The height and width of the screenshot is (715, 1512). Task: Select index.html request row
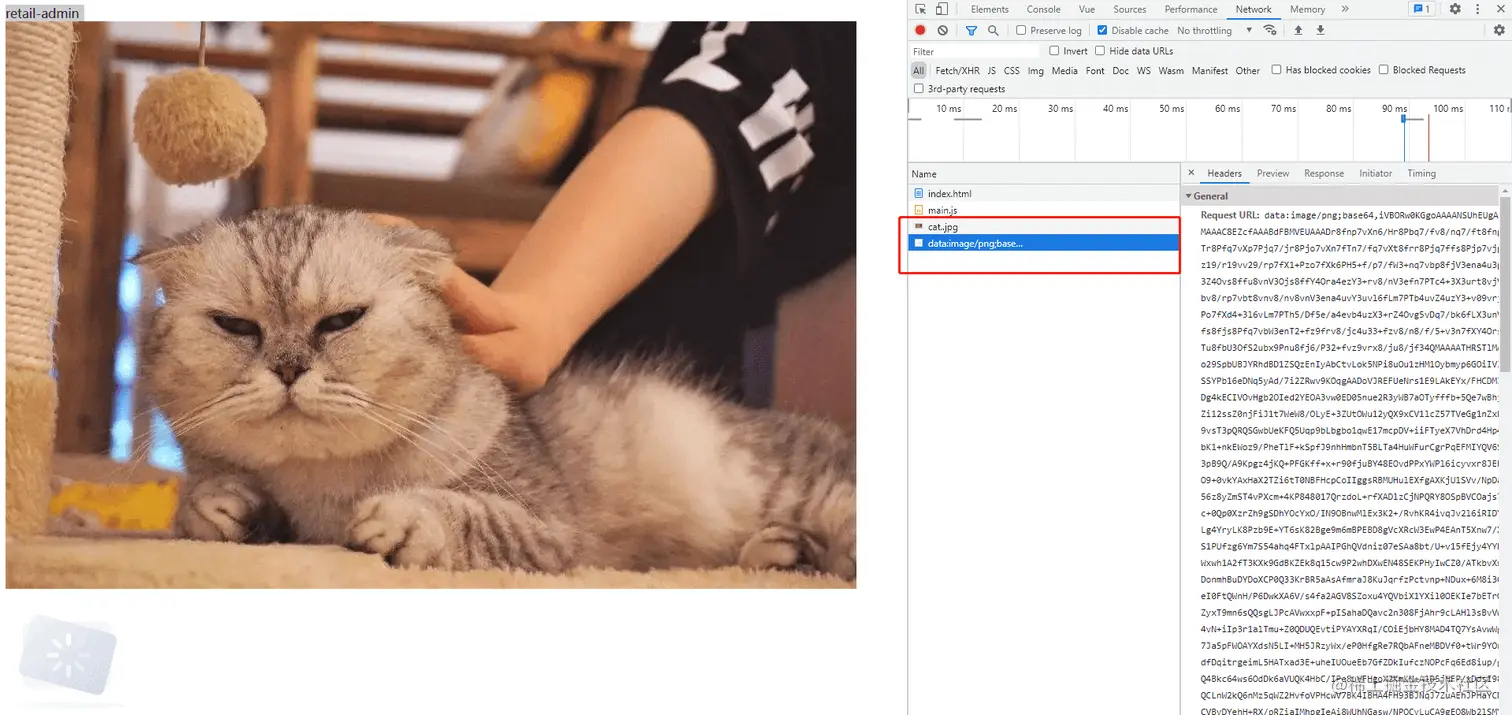click(1044, 193)
